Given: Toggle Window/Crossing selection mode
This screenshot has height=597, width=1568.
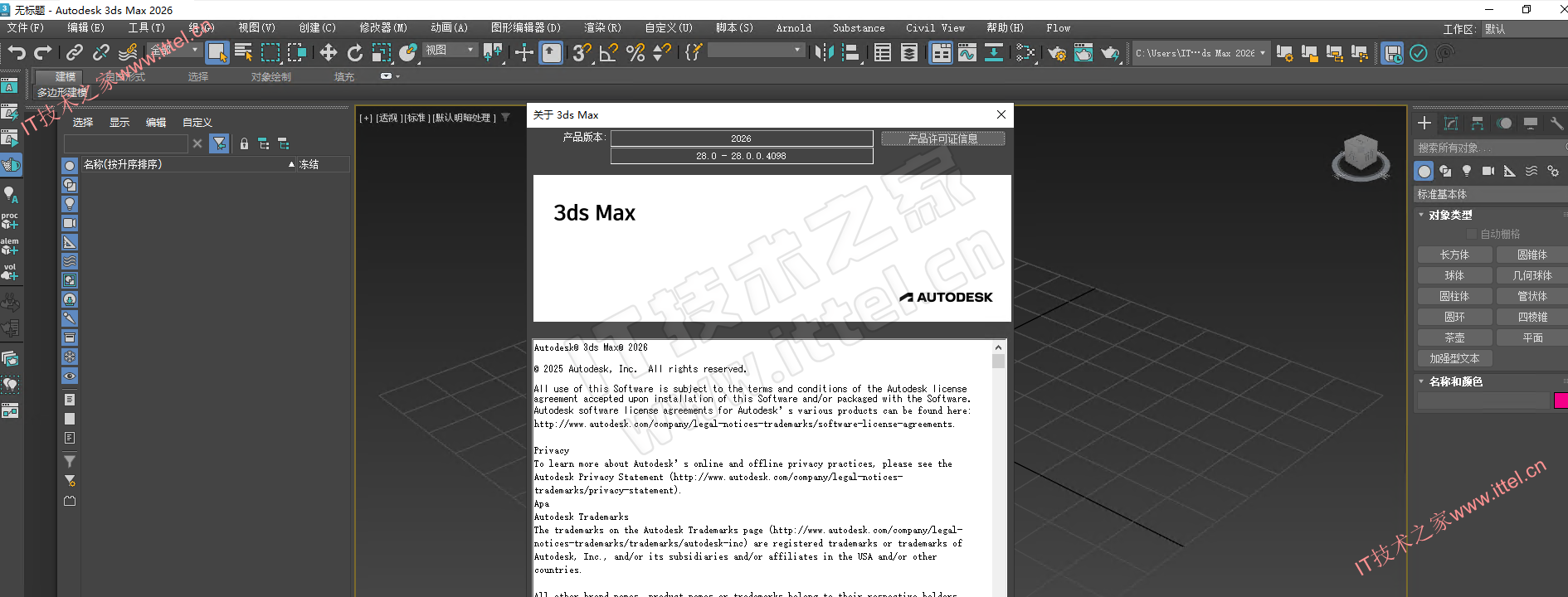Looking at the screenshot, I should [x=297, y=53].
